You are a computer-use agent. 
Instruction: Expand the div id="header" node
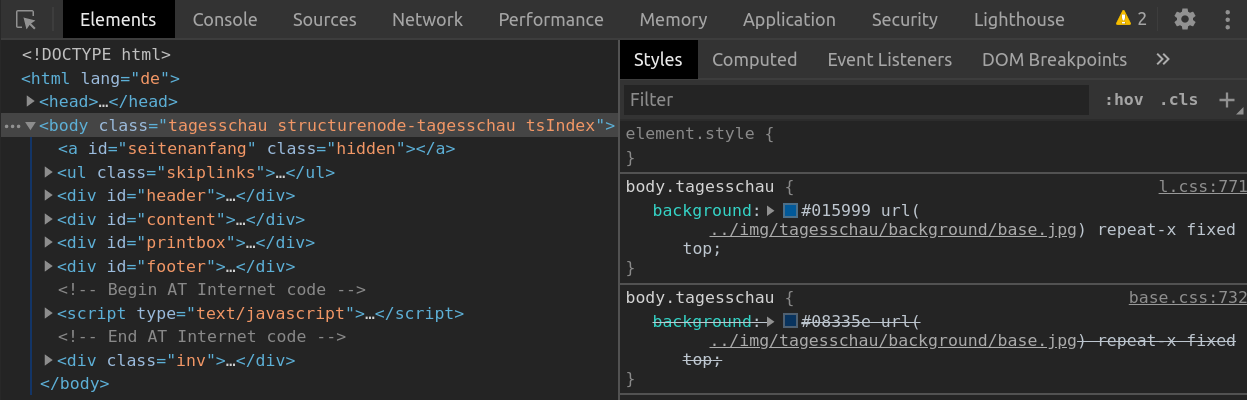49,195
